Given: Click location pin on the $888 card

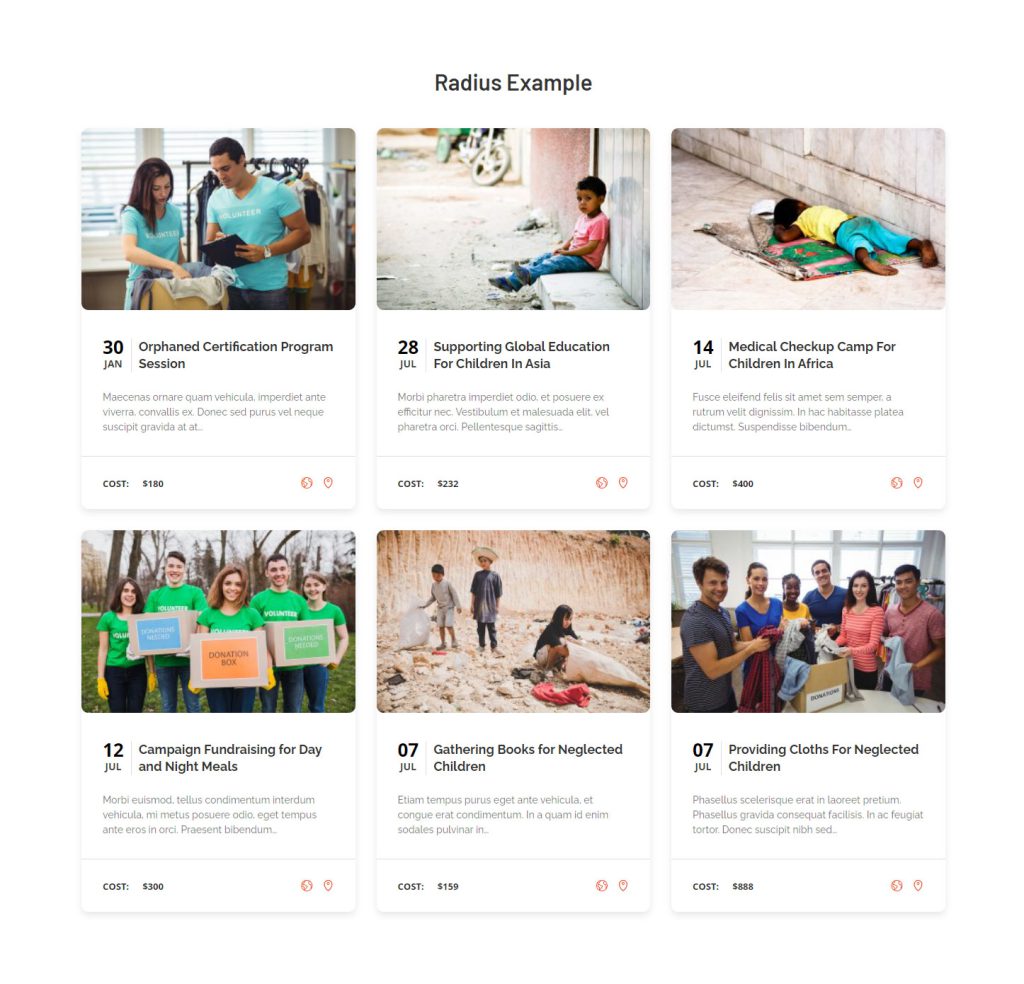Looking at the screenshot, I should pos(918,886).
